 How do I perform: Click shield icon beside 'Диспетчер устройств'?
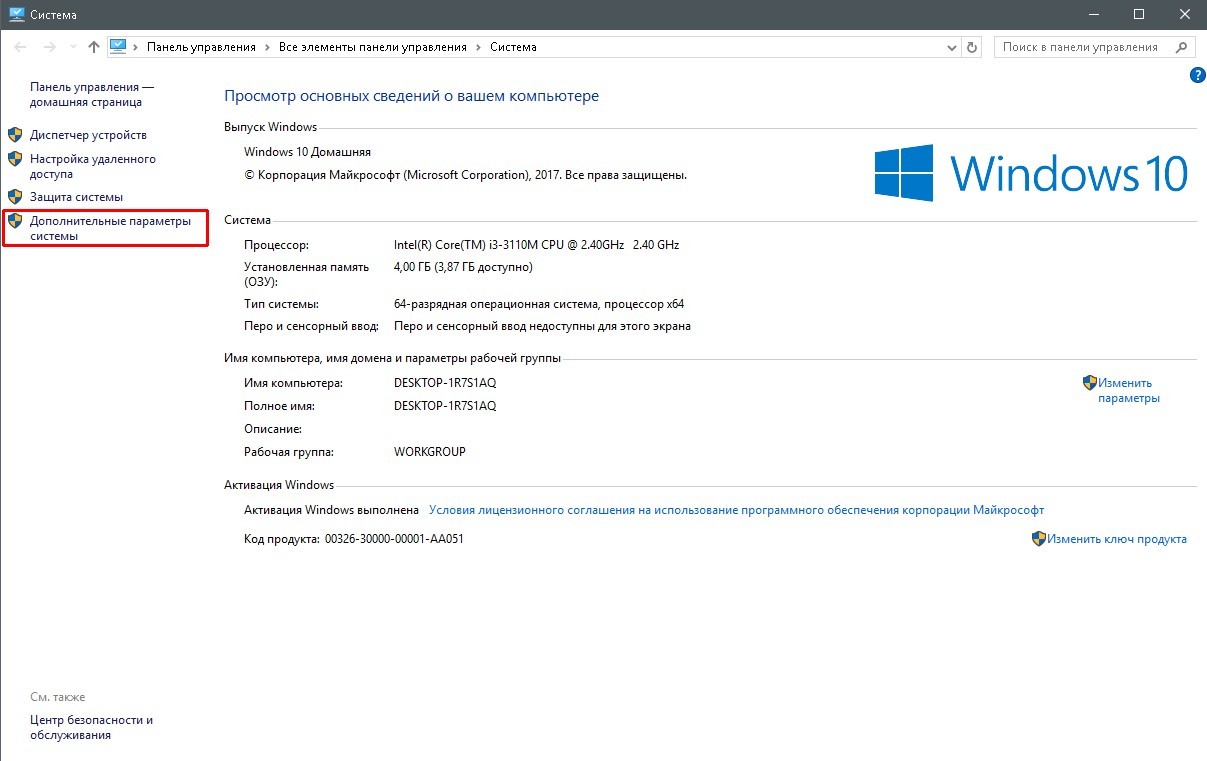(15, 134)
